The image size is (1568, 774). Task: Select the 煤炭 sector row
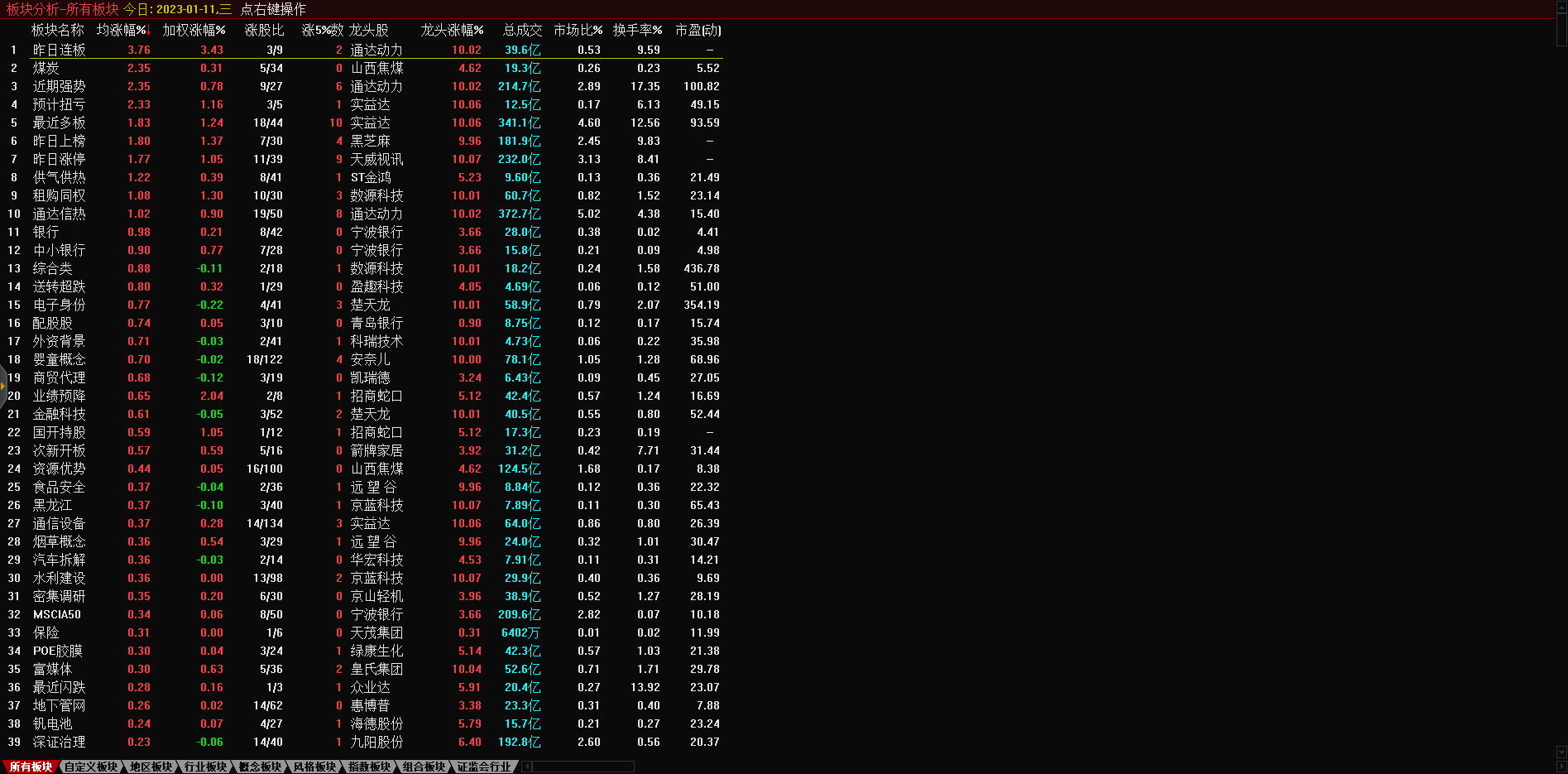pos(46,68)
